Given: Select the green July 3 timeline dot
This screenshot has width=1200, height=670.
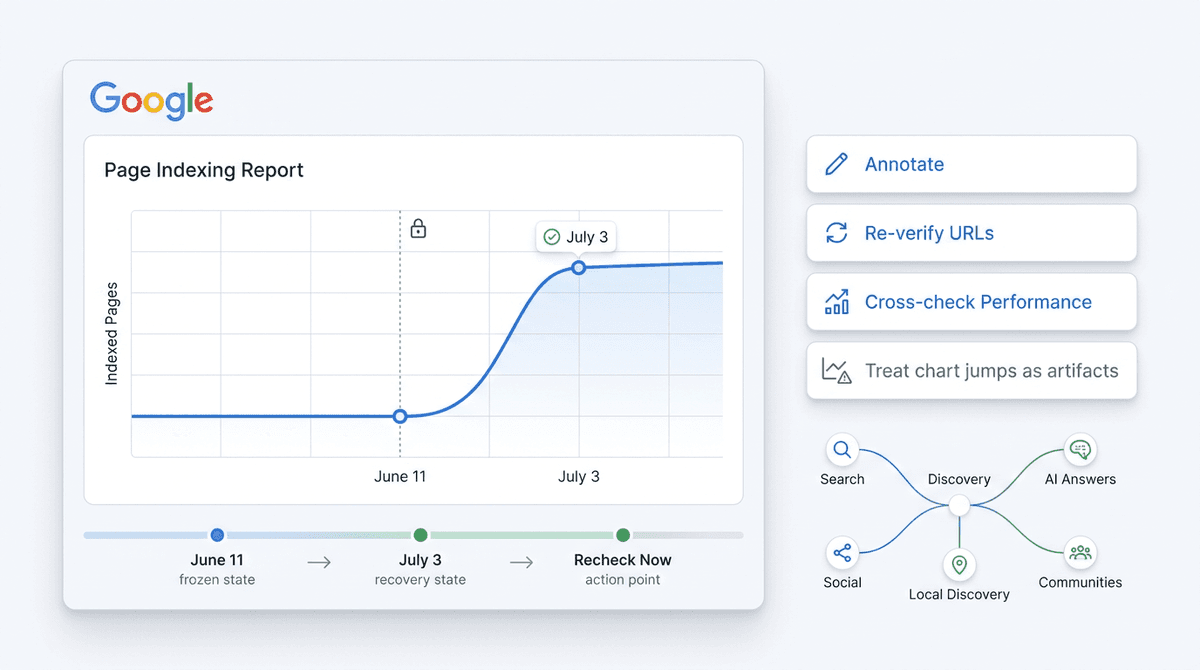Looking at the screenshot, I should [421, 535].
